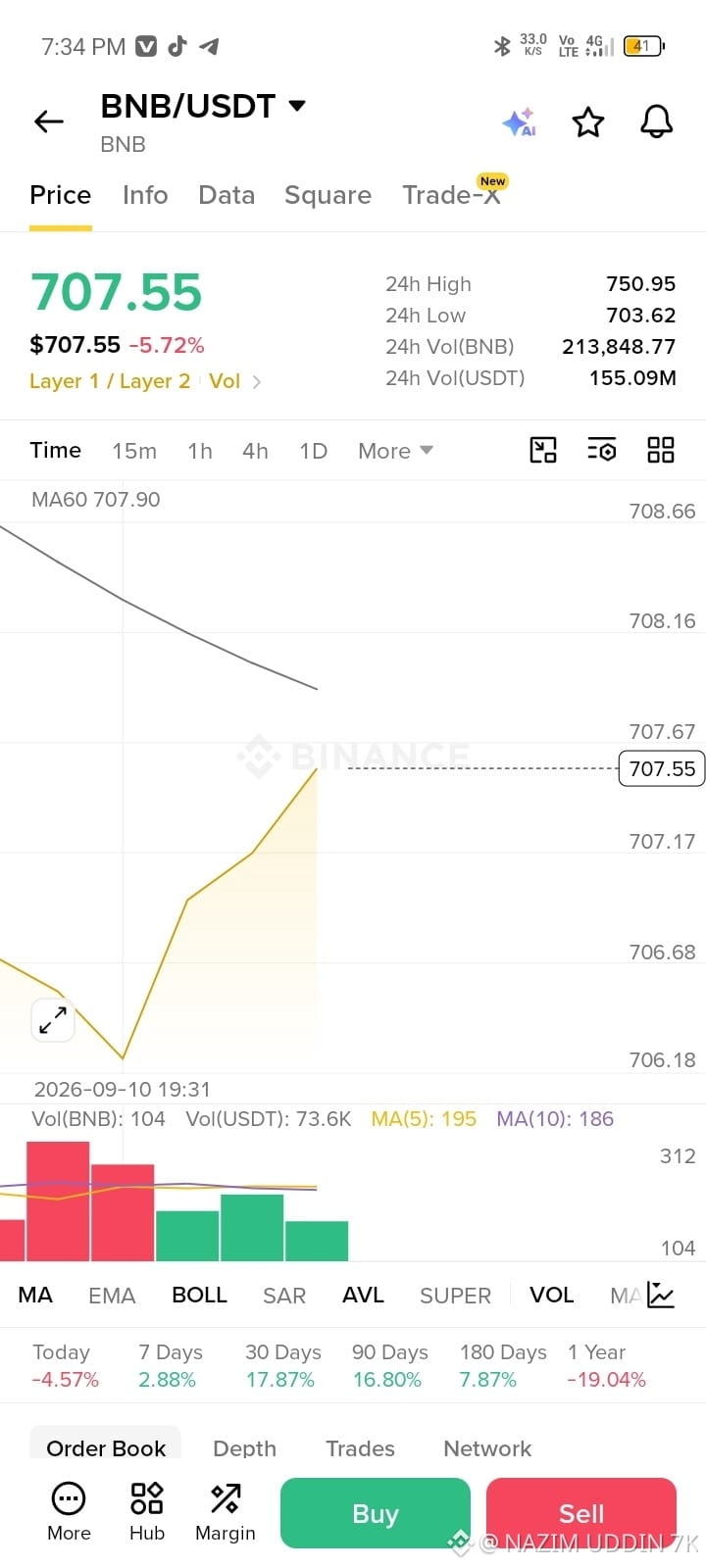Open multi-chart grid layout icon
Viewport: 706px width, 1568px height.
[x=661, y=450]
